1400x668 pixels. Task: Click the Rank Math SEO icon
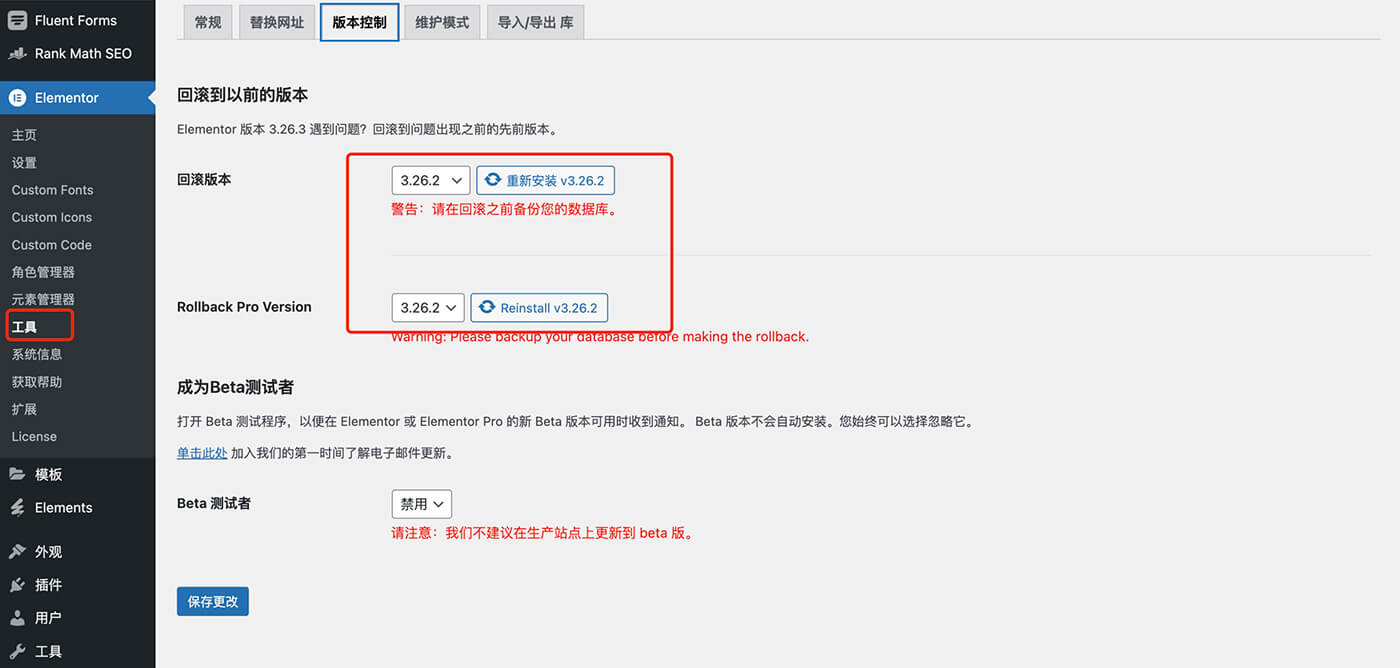click(17, 53)
